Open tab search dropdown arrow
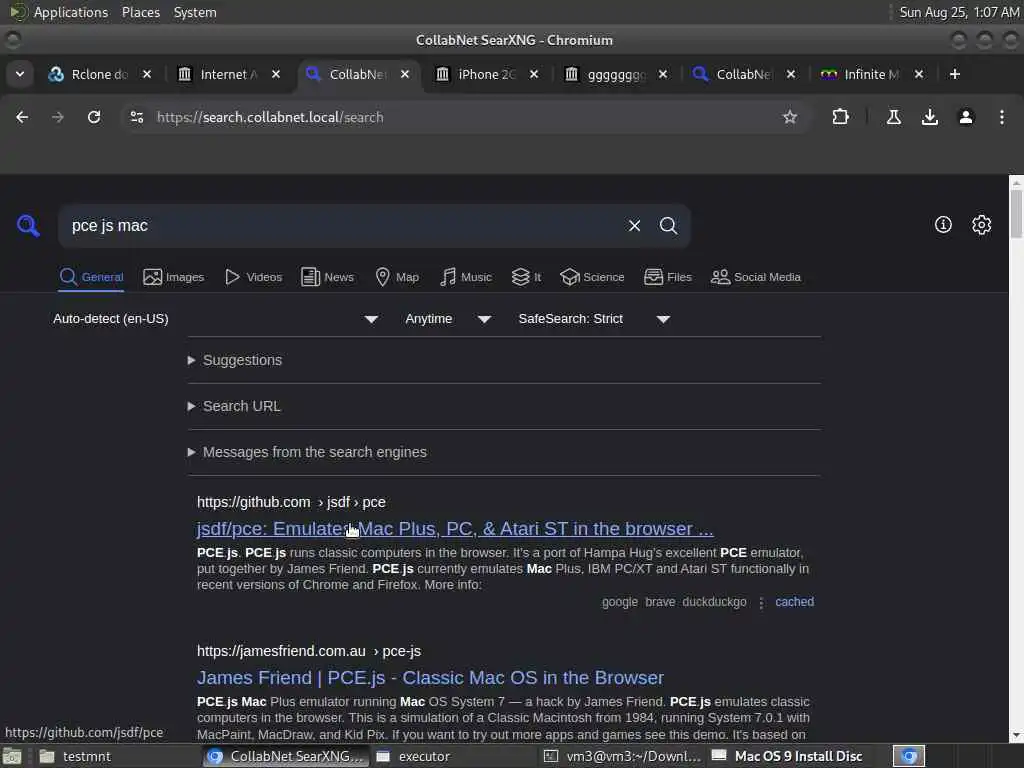The width and height of the screenshot is (1024, 768). (20, 74)
